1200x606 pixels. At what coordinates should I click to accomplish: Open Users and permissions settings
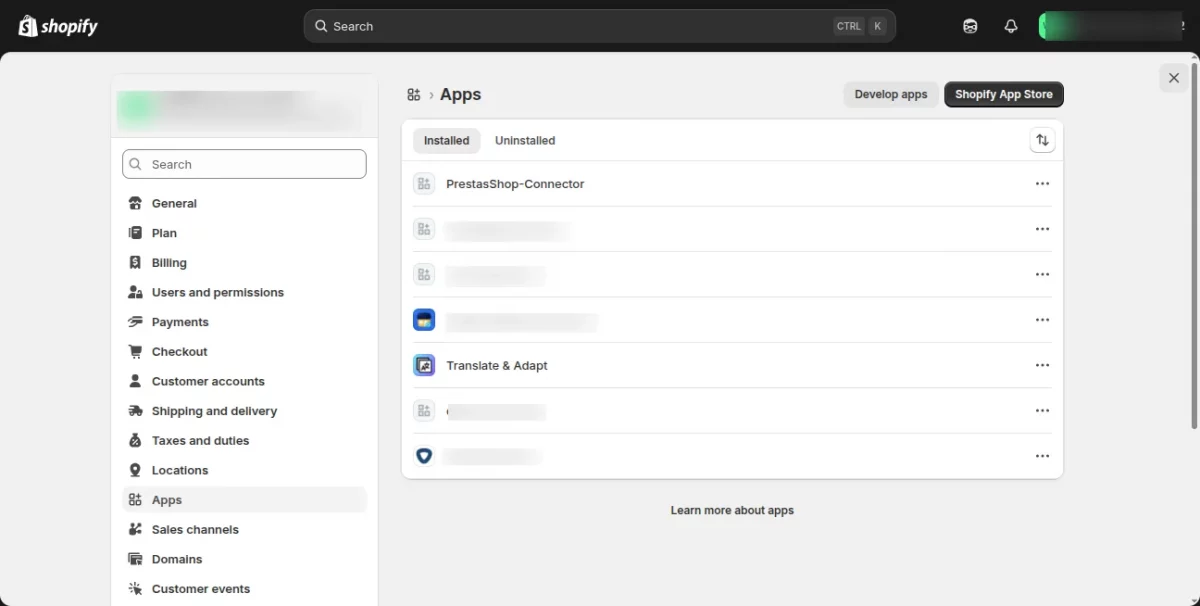click(x=217, y=292)
